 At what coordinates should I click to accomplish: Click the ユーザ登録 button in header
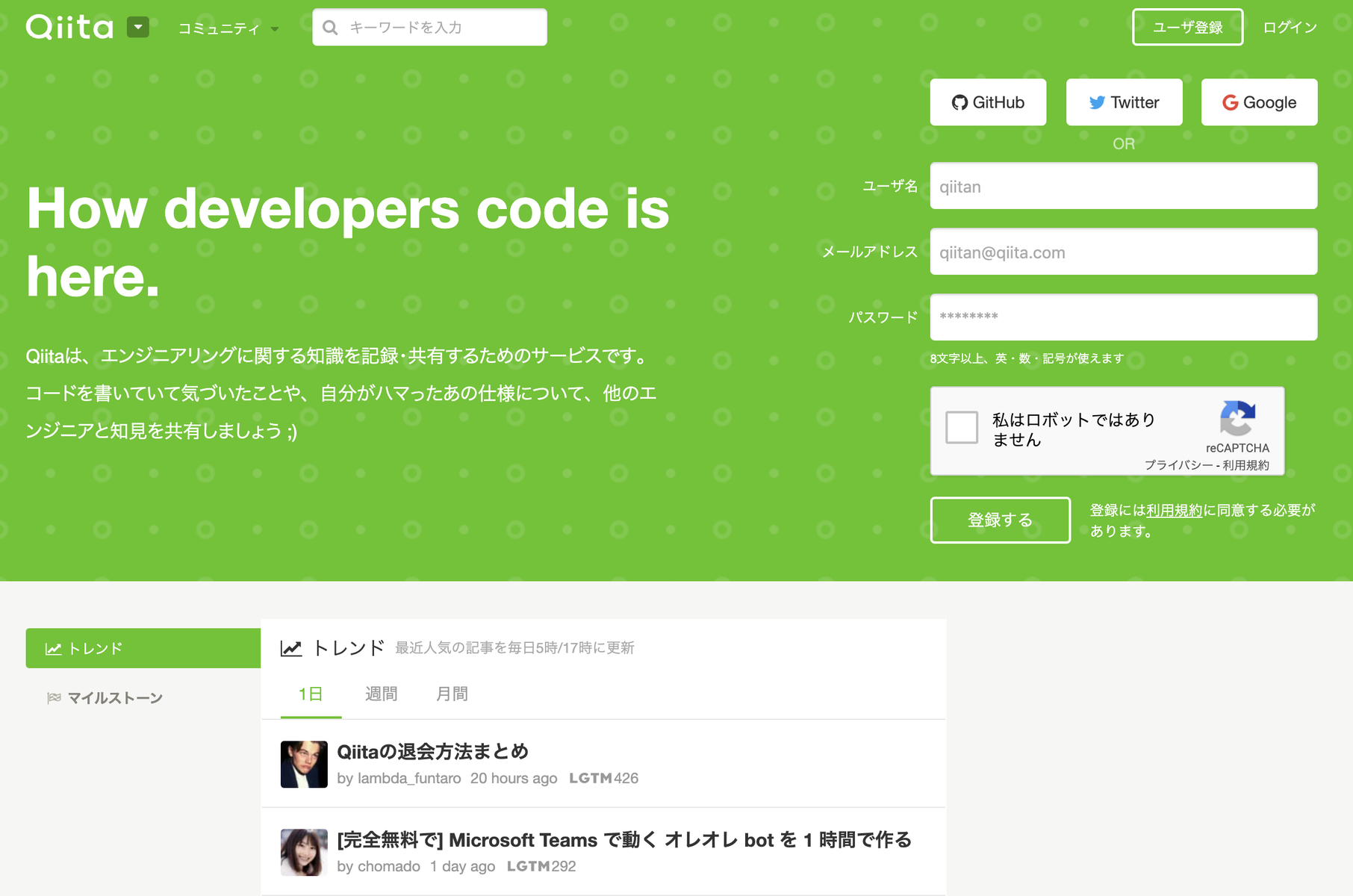[x=1187, y=28]
